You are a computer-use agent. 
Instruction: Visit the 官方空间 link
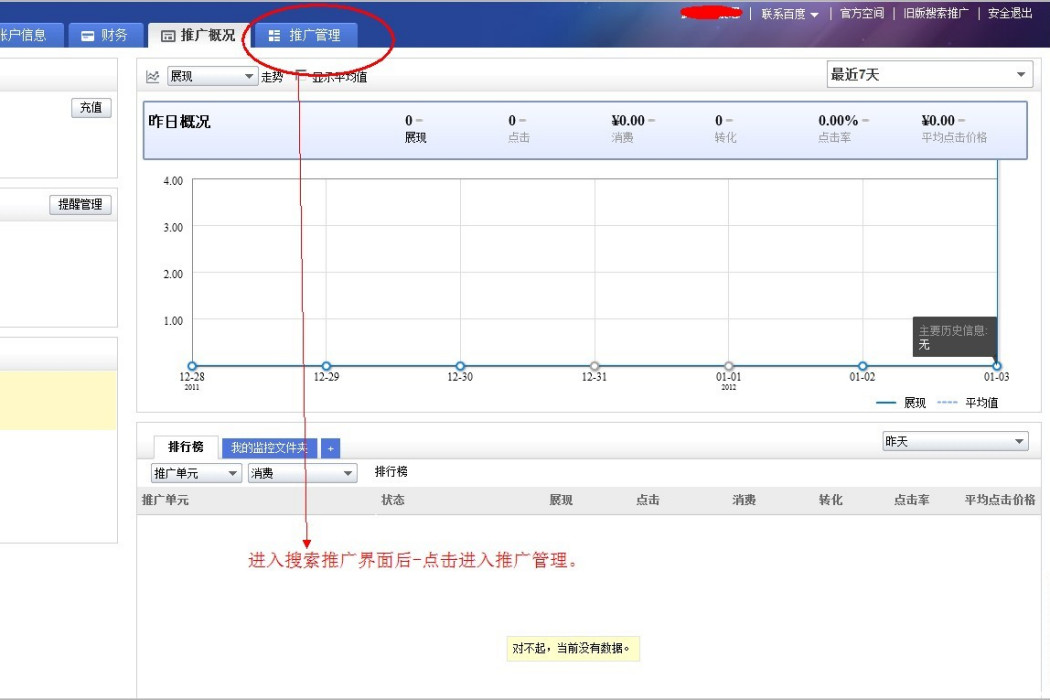tap(862, 13)
